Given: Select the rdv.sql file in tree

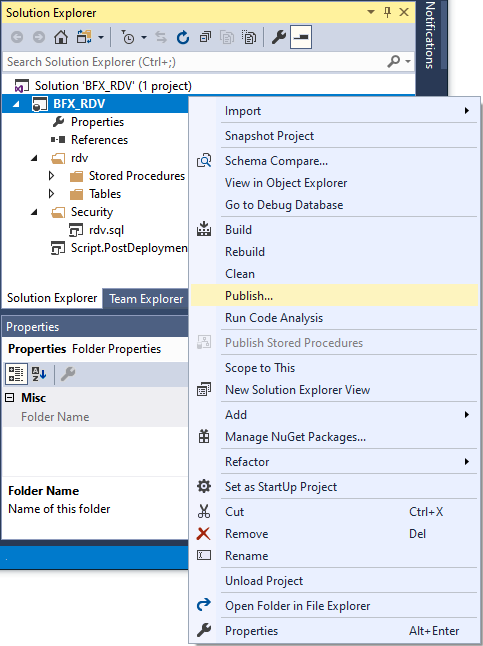Looking at the screenshot, I should 106,230.
